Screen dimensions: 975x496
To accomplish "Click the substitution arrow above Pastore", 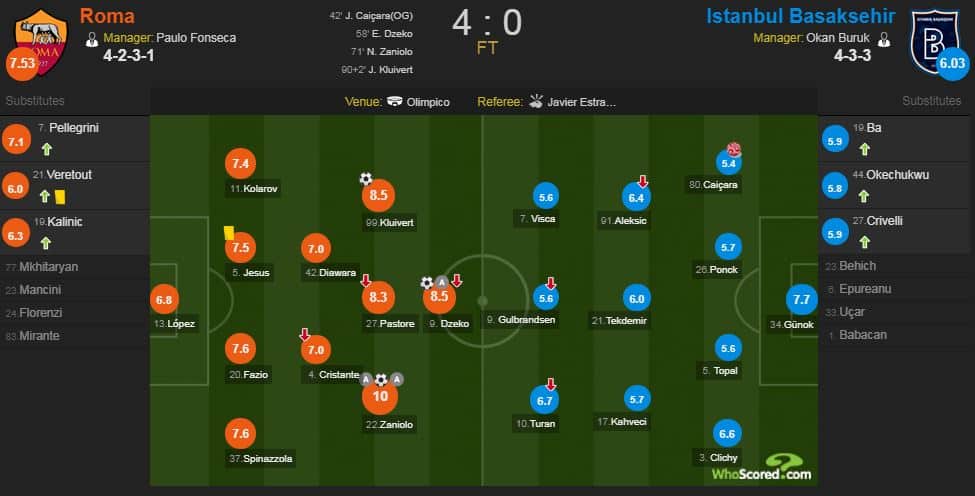I will click(x=366, y=280).
